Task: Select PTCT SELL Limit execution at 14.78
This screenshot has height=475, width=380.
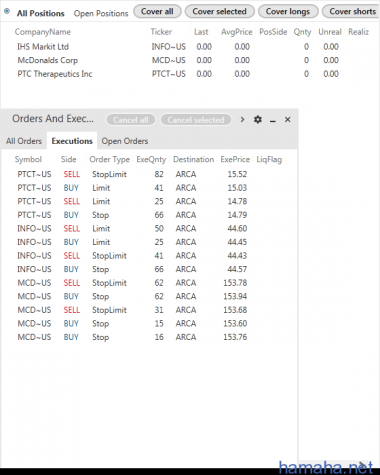Action: click(149, 201)
